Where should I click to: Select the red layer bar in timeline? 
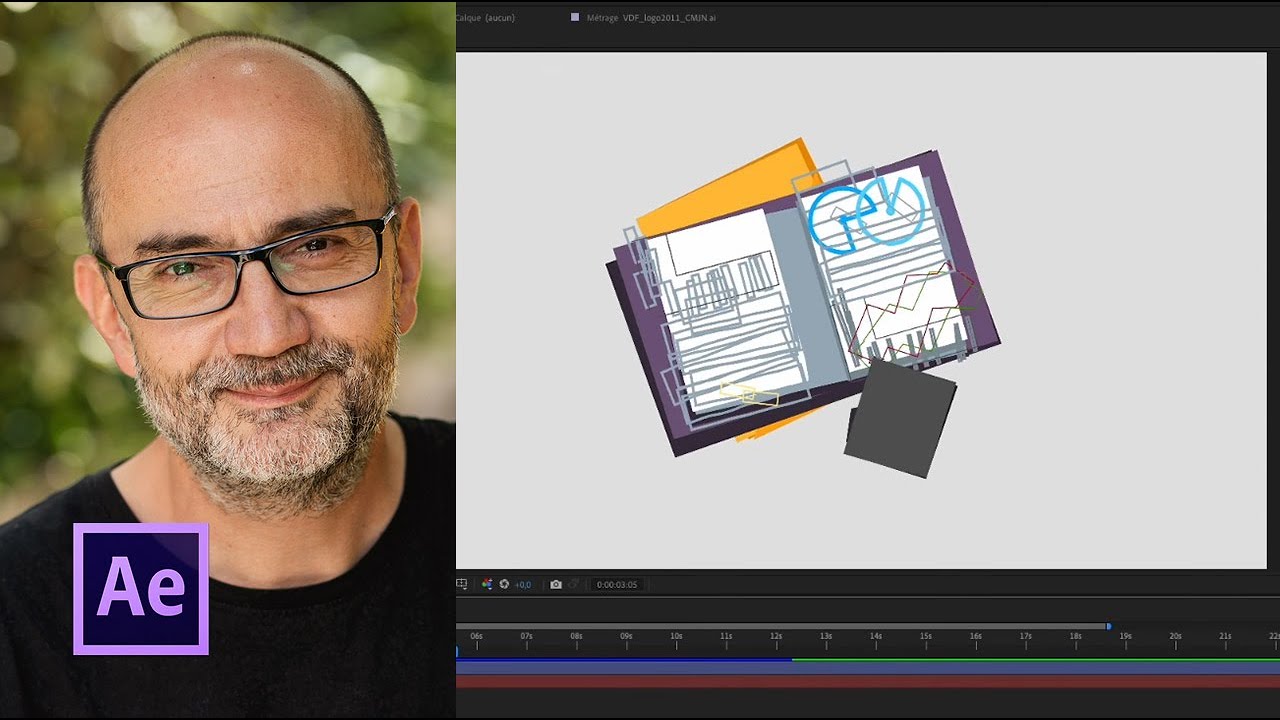(x=868, y=681)
